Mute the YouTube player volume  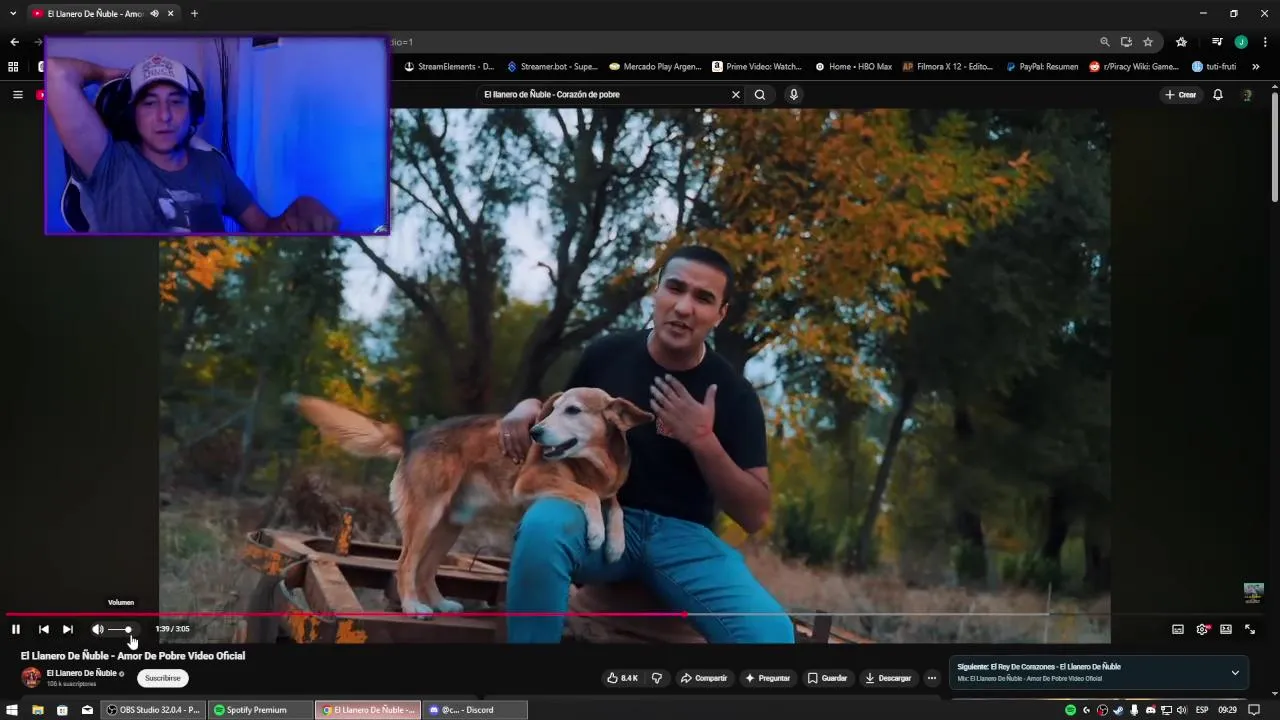pyautogui.click(x=97, y=629)
